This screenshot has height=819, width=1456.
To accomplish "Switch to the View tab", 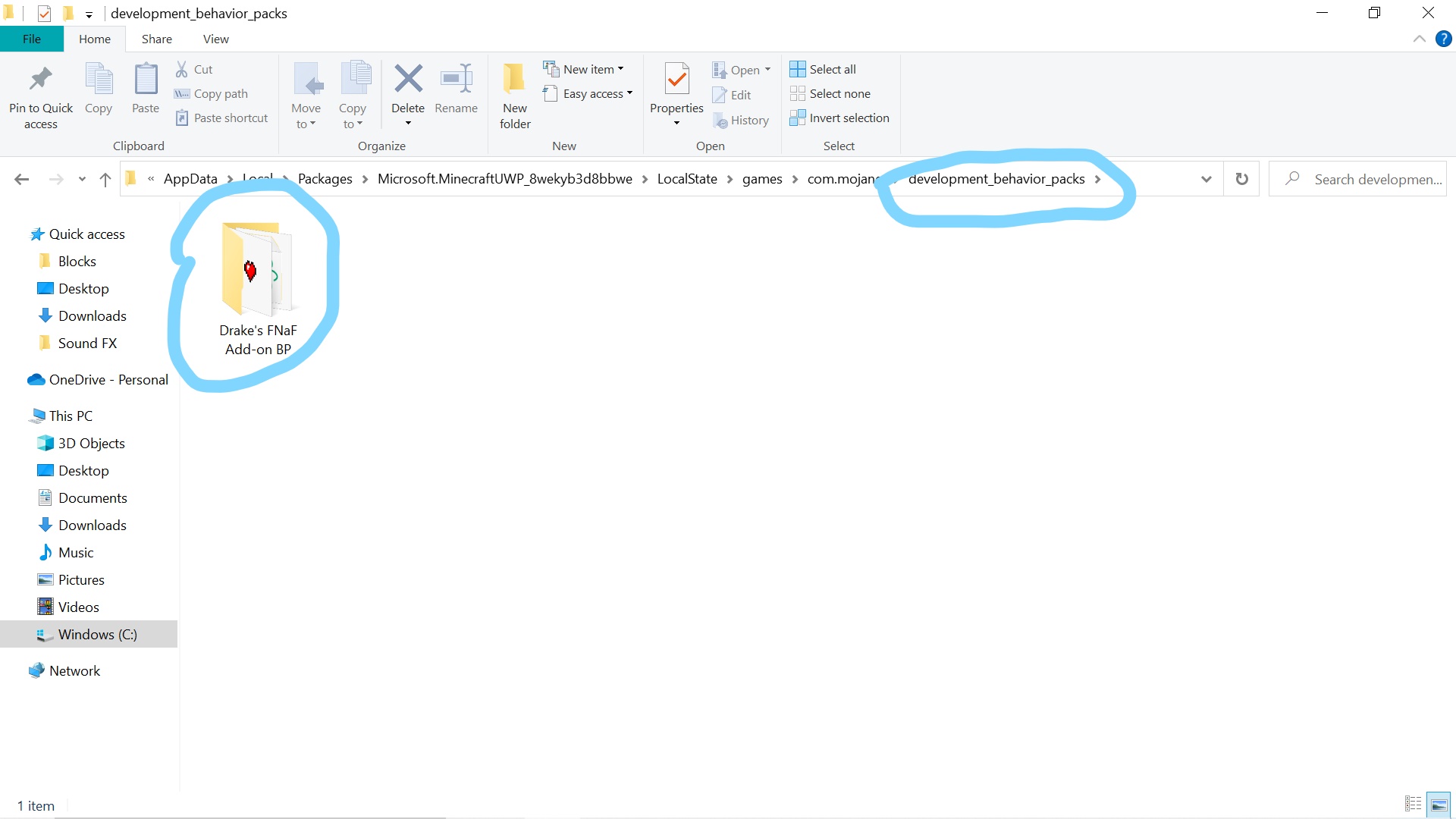I will tap(215, 39).
